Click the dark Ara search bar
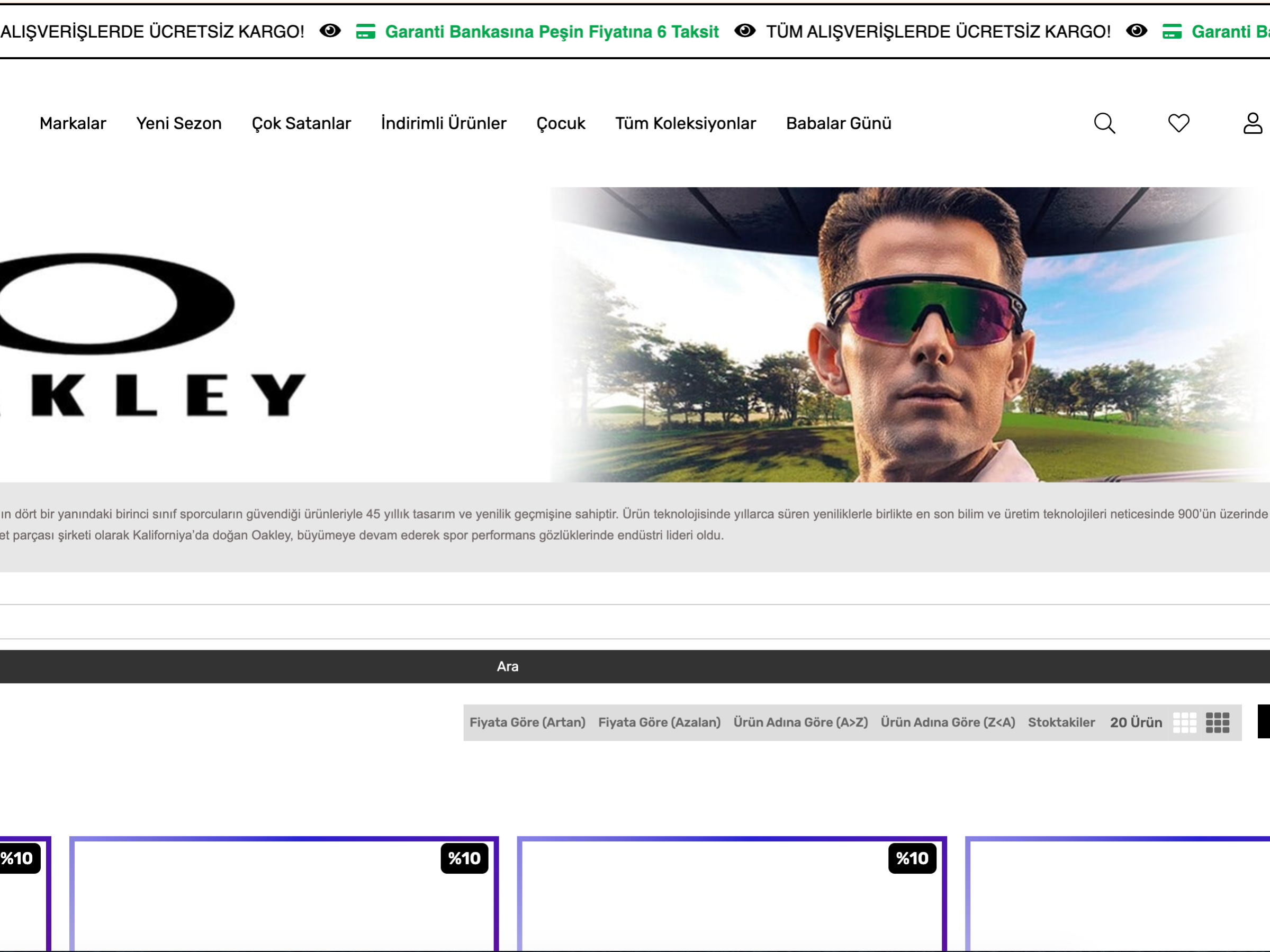 [x=635, y=666]
